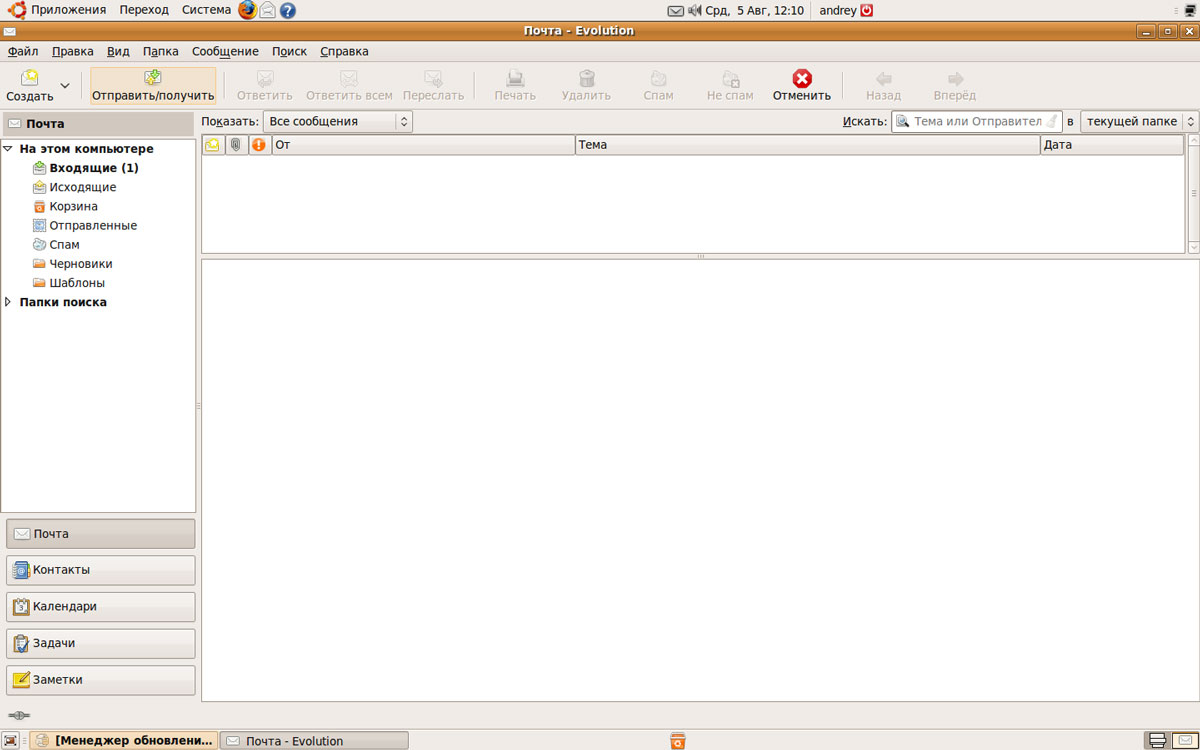
Task: Click the show desktop icon in bottom panel
Action: (11, 741)
